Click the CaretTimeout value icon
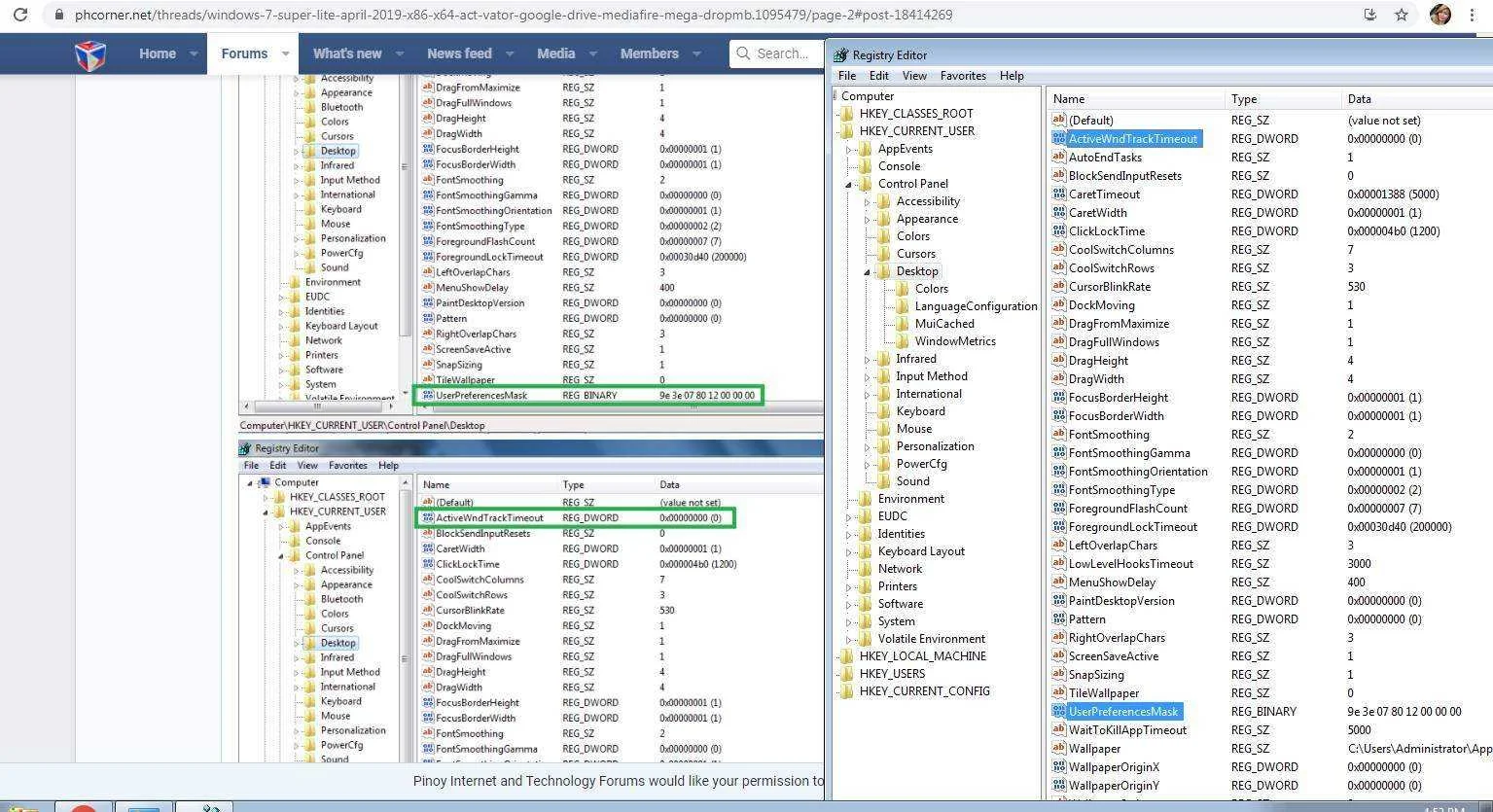Image resolution: width=1493 pixels, height=812 pixels. [1059, 194]
